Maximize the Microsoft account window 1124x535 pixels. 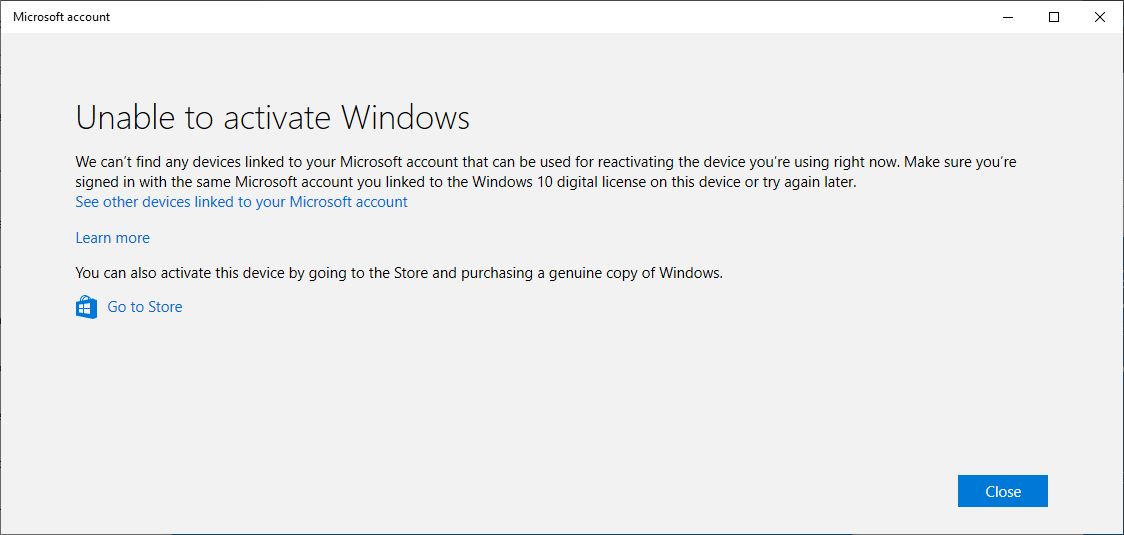click(1054, 17)
